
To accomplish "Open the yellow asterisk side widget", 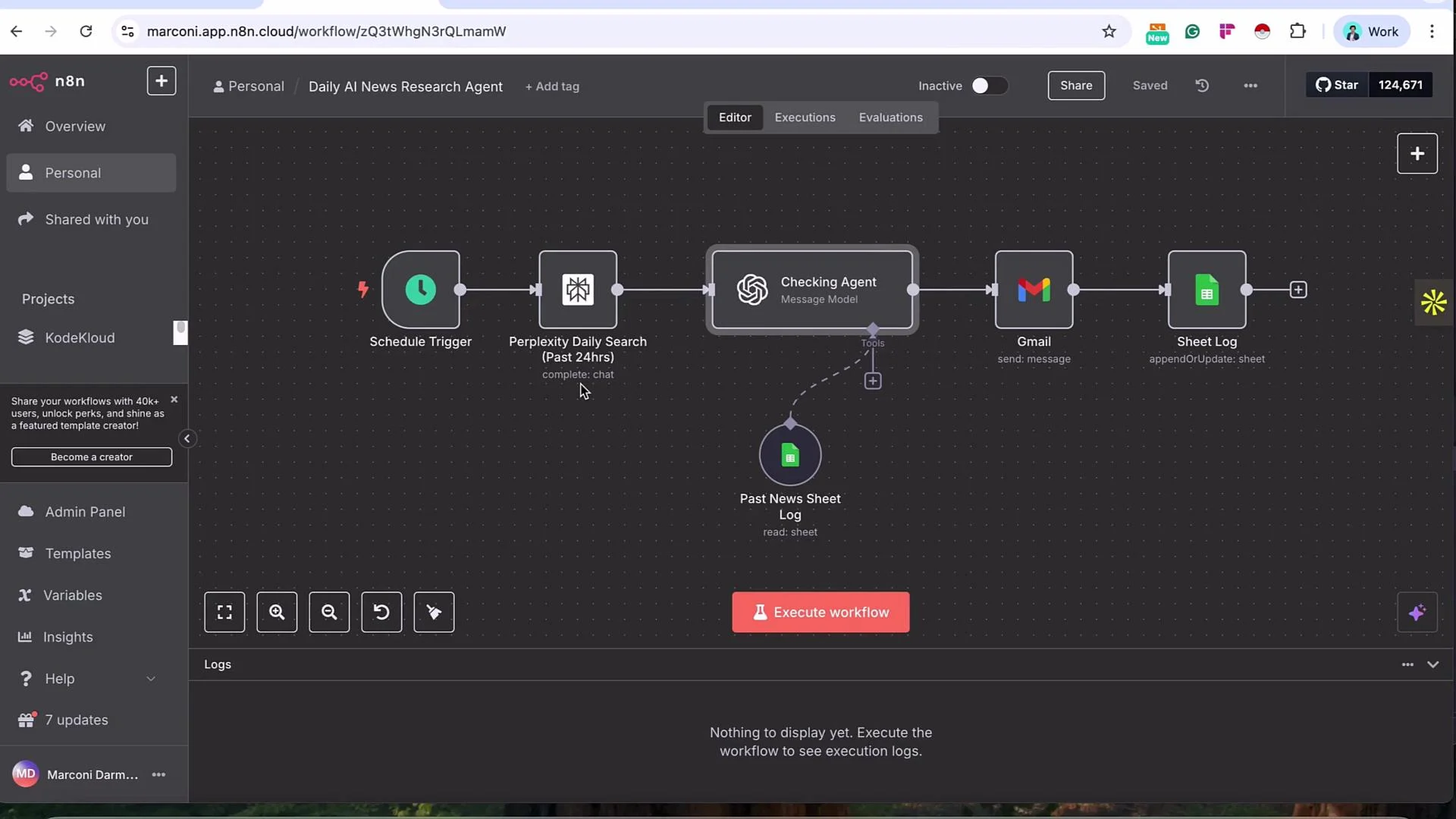I will pos(1433,303).
